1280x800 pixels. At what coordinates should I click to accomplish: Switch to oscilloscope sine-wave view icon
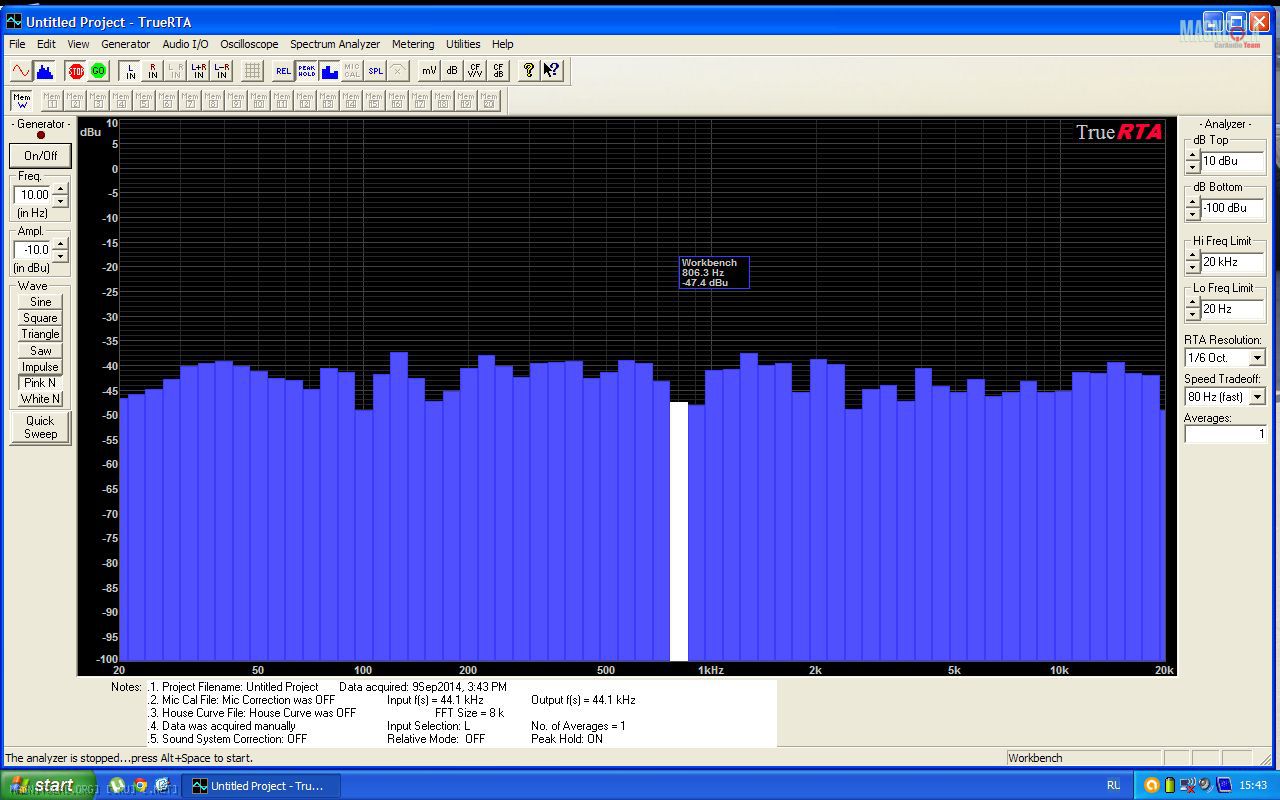(x=21, y=70)
